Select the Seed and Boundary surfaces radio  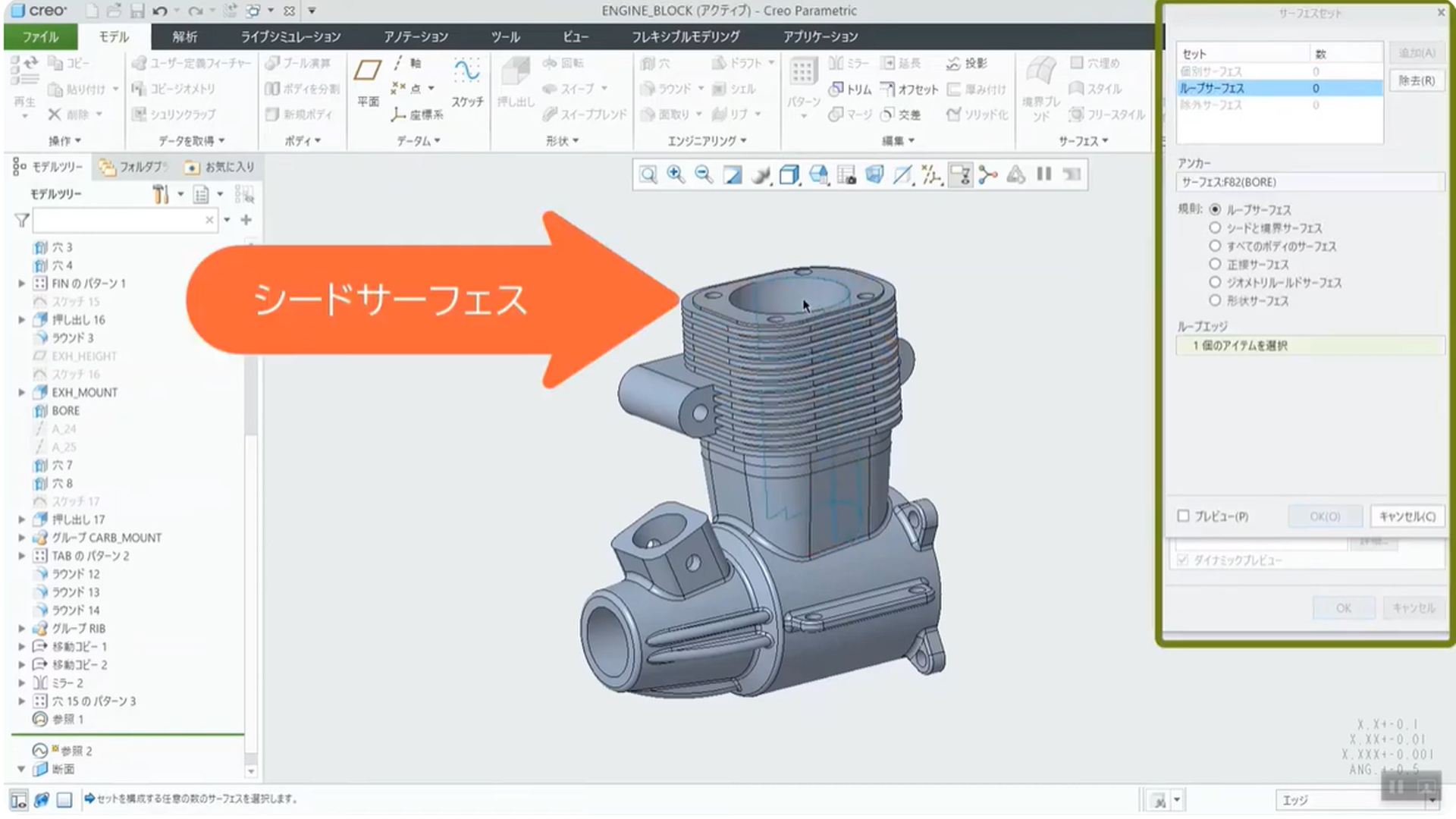pos(1215,228)
